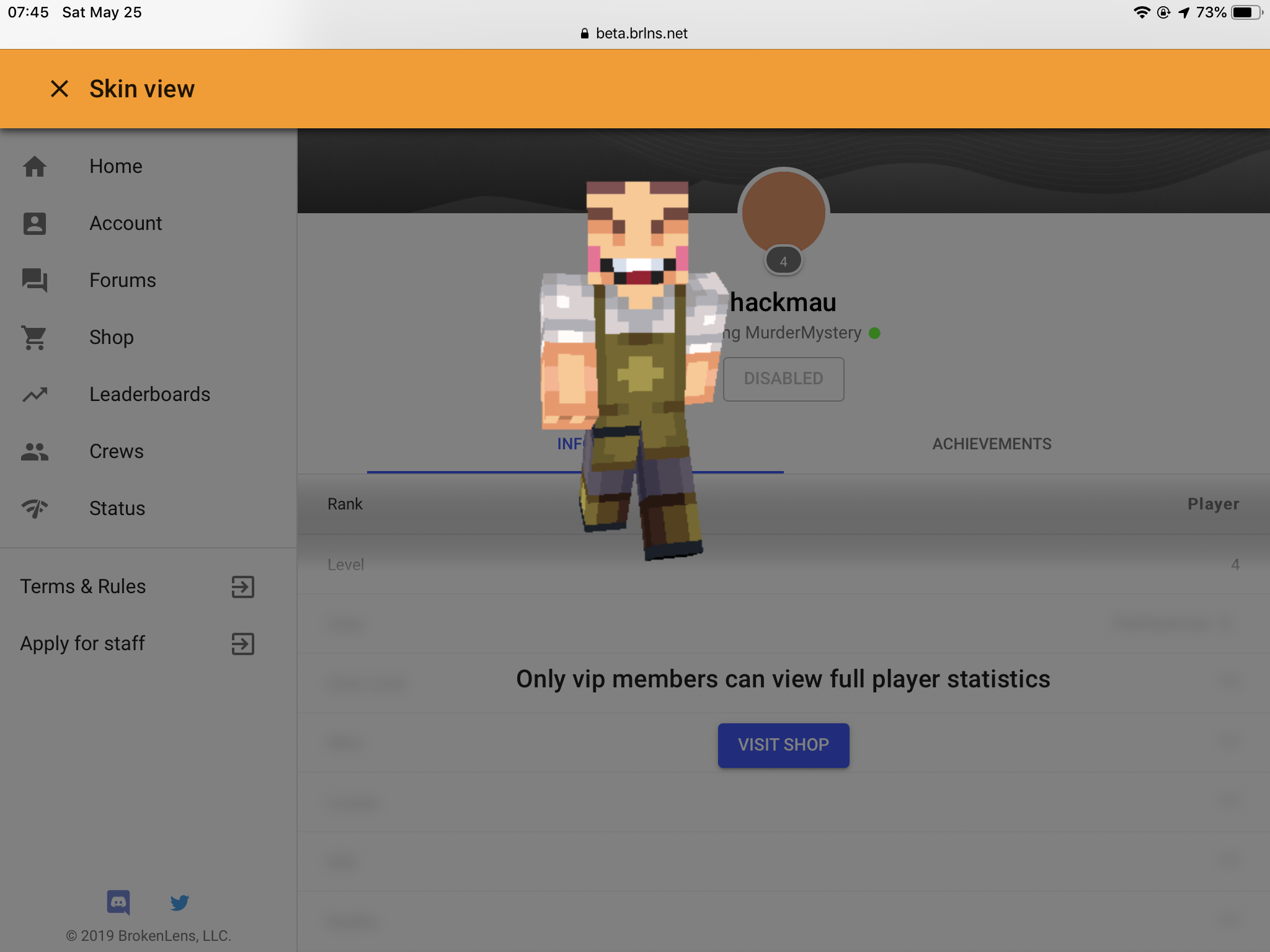Screen dimensions: 1270x952
Task: Close the Skin view overlay
Action: pos(60,89)
